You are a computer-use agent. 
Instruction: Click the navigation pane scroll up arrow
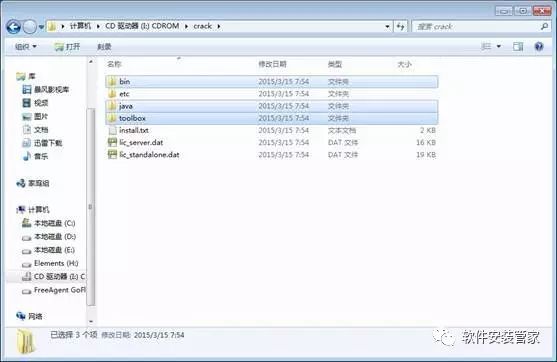pyautogui.click(x=91, y=61)
